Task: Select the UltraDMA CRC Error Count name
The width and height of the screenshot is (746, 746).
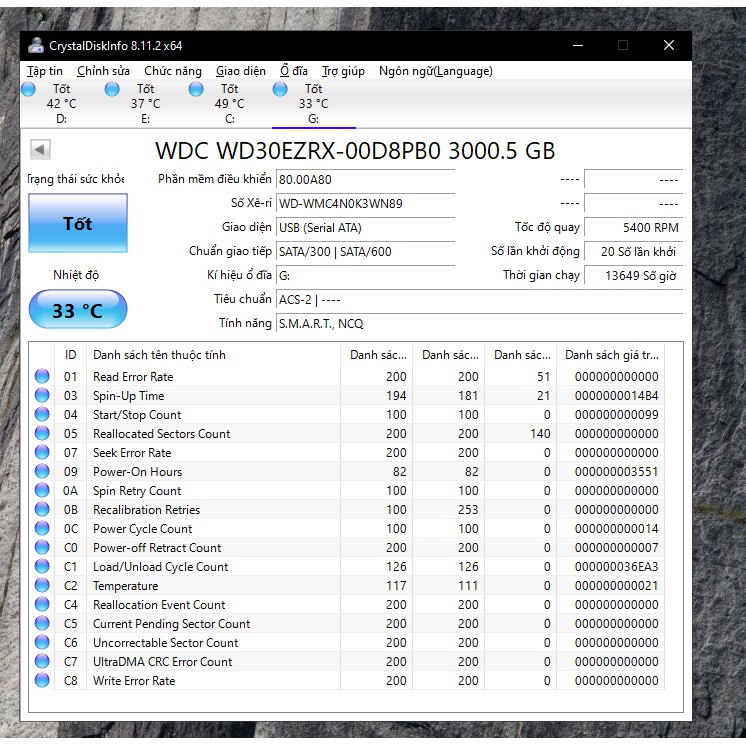Action: [162, 662]
